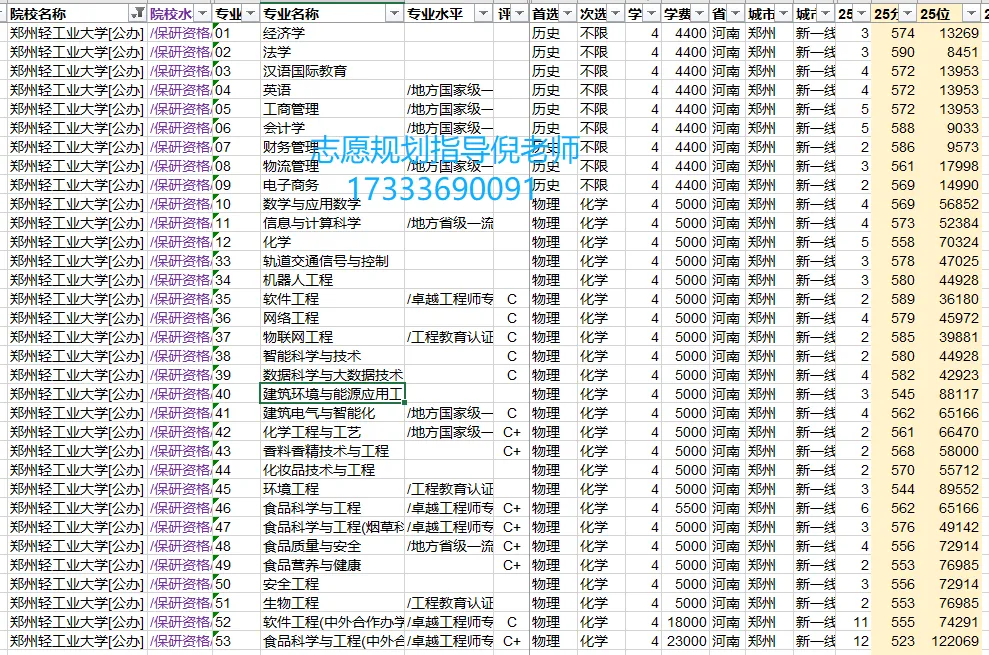Click the major cell 化学工程与工艺
The width and height of the screenshot is (989, 655).
[332, 432]
